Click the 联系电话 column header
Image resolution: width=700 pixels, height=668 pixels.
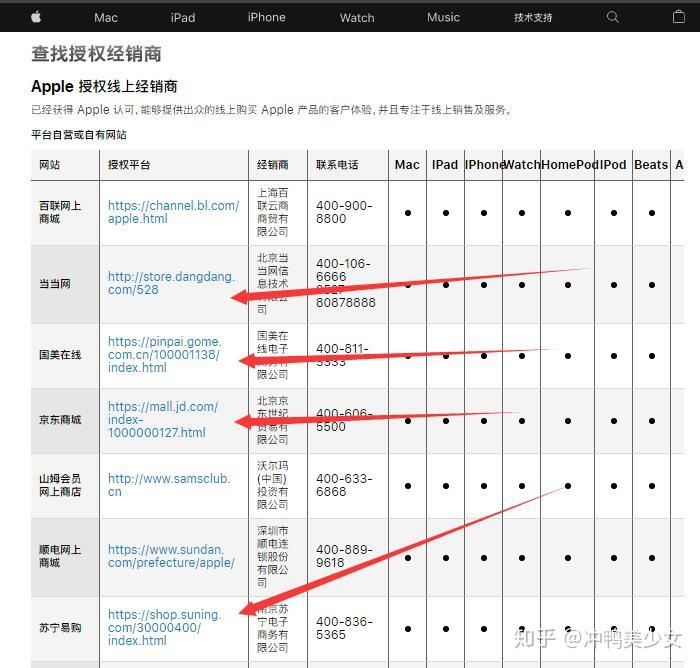tap(337, 165)
